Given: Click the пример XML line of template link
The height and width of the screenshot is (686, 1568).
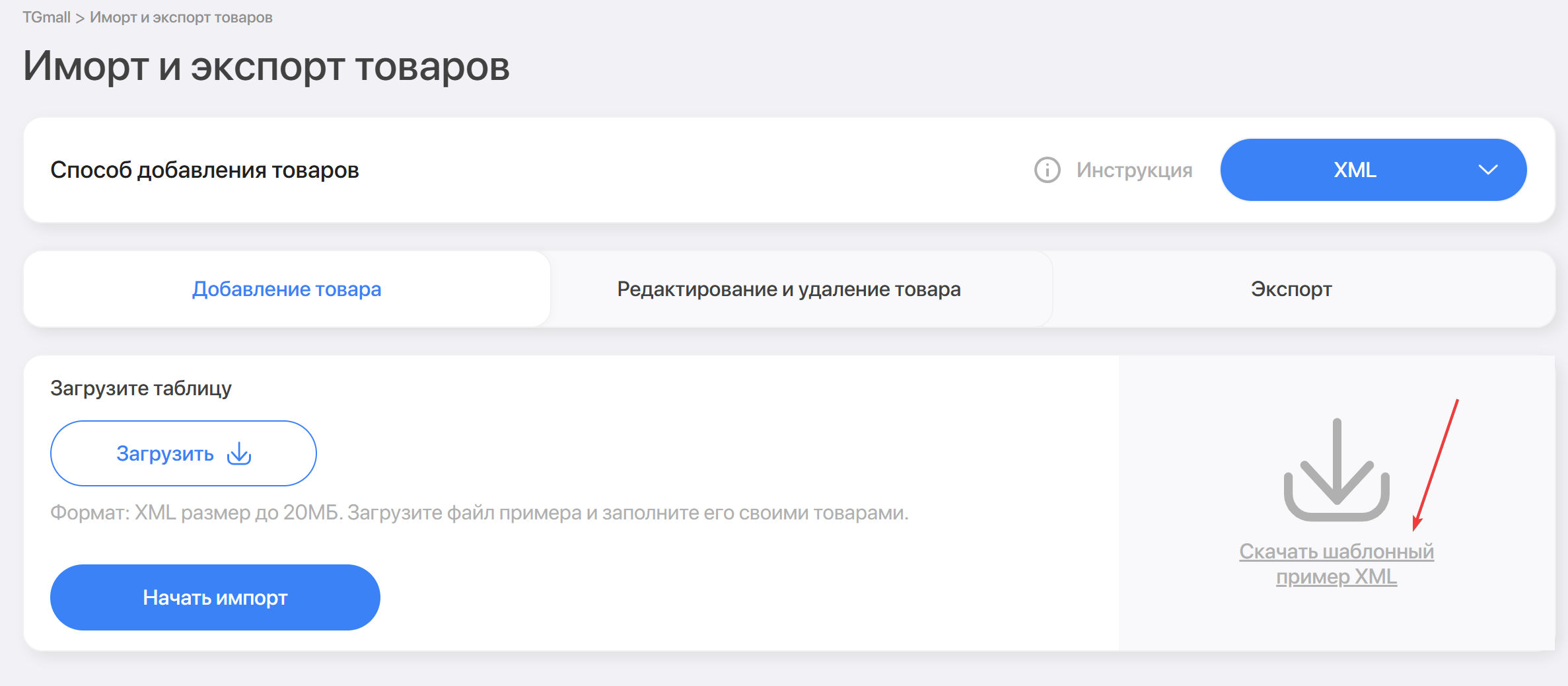Looking at the screenshot, I should 1336,577.
